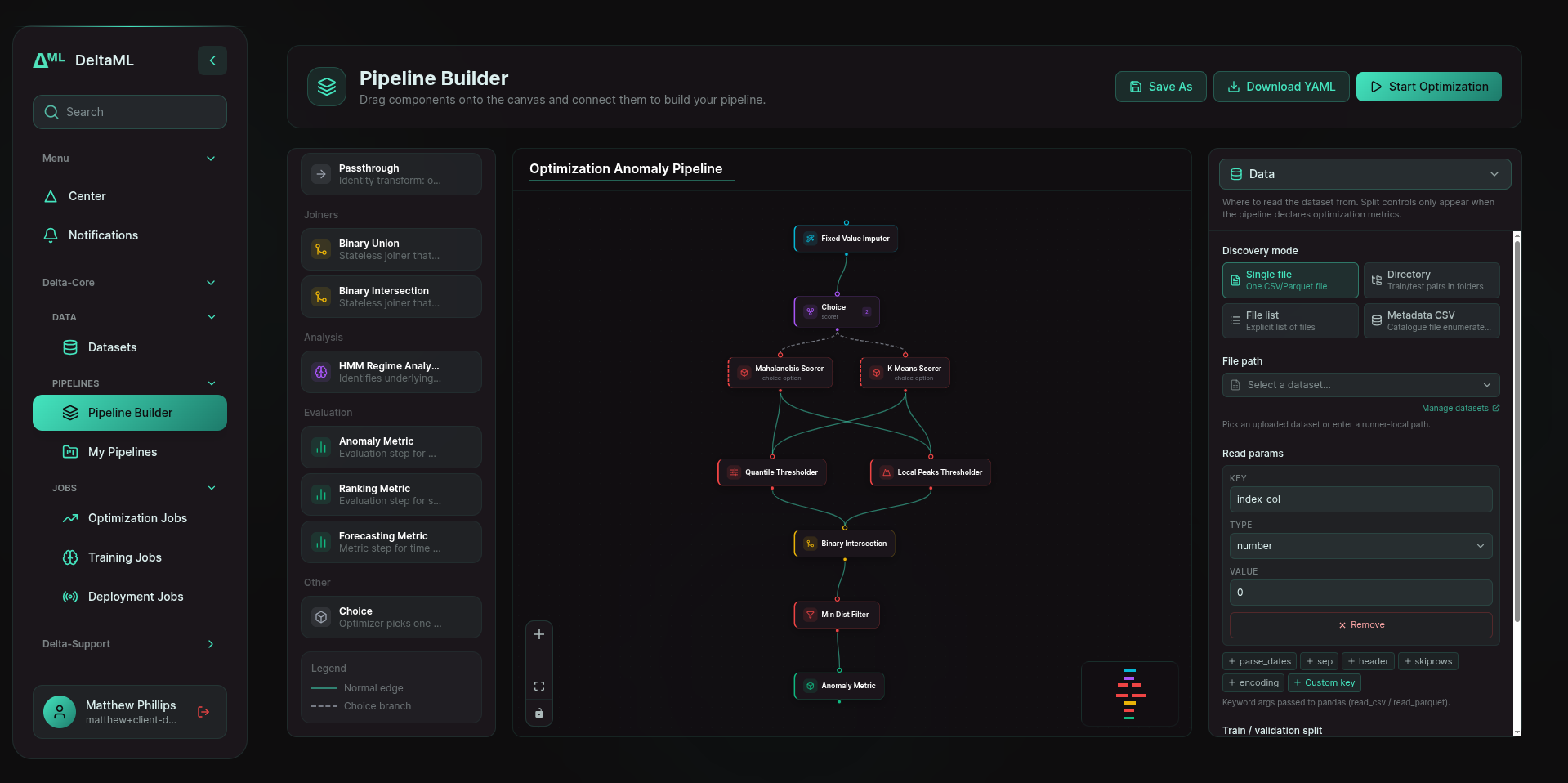Remove the index_col read param
Image resolution: width=1568 pixels, height=783 pixels.
(1360, 625)
